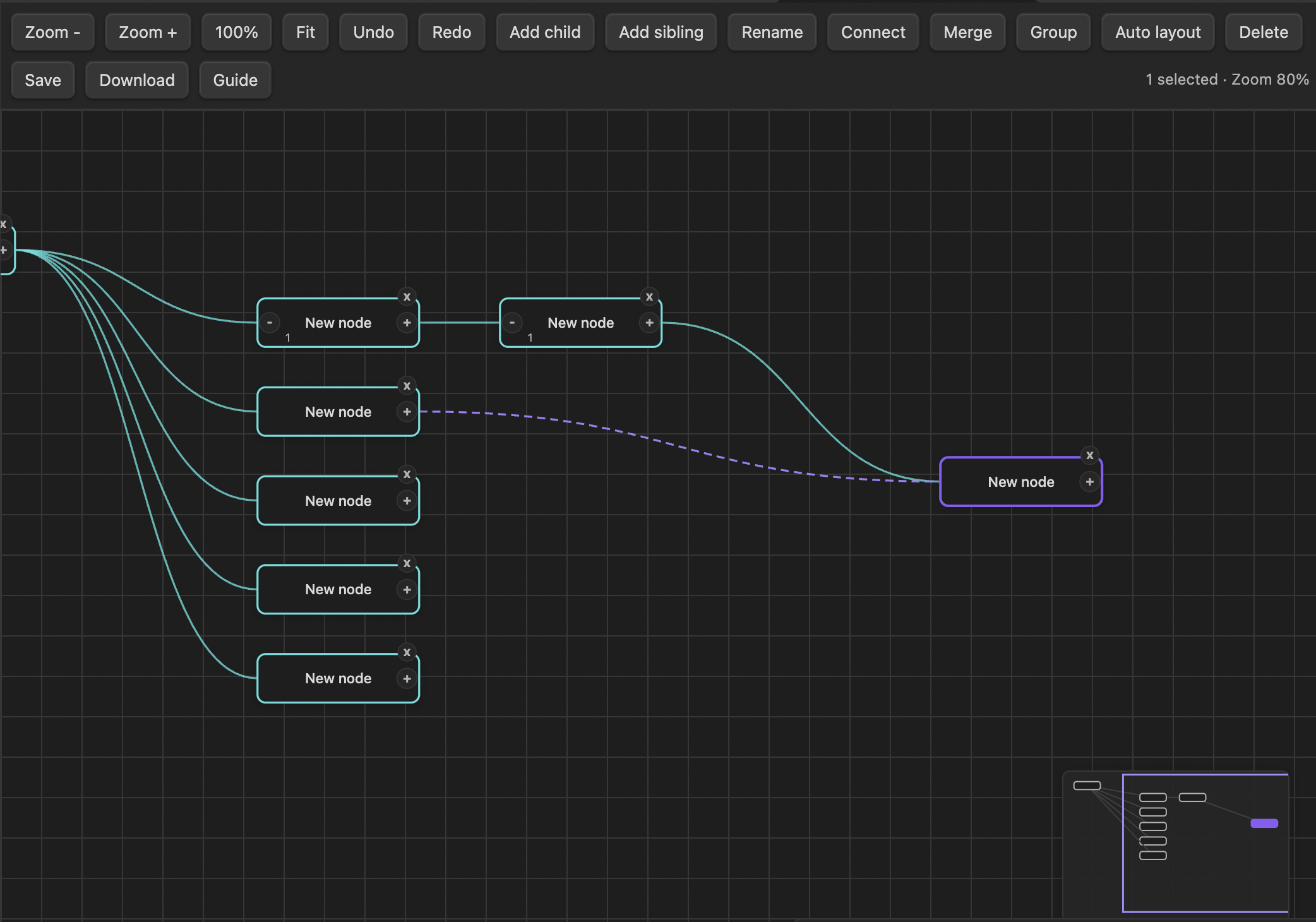Screen dimensions: 1316x922
Task: Click the x on the cut-off root node
Action: (x=3, y=224)
